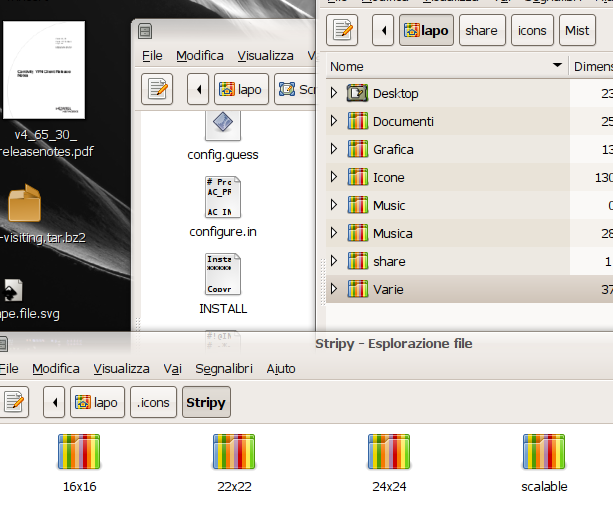Open Visualizza menu in middle window
The width and height of the screenshot is (613, 515).
(x=265, y=56)
